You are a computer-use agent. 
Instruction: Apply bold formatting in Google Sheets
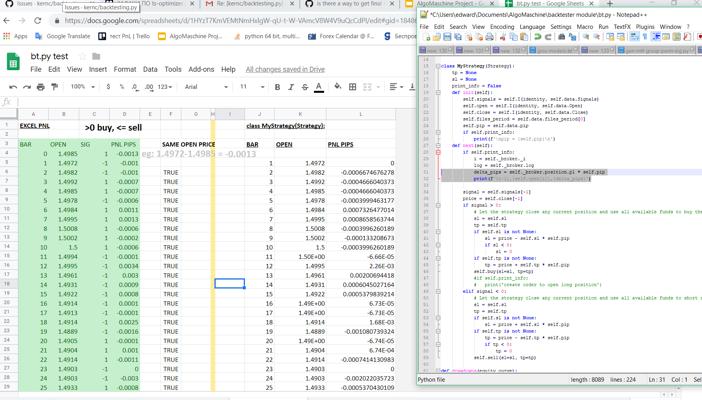pos(277,87)
